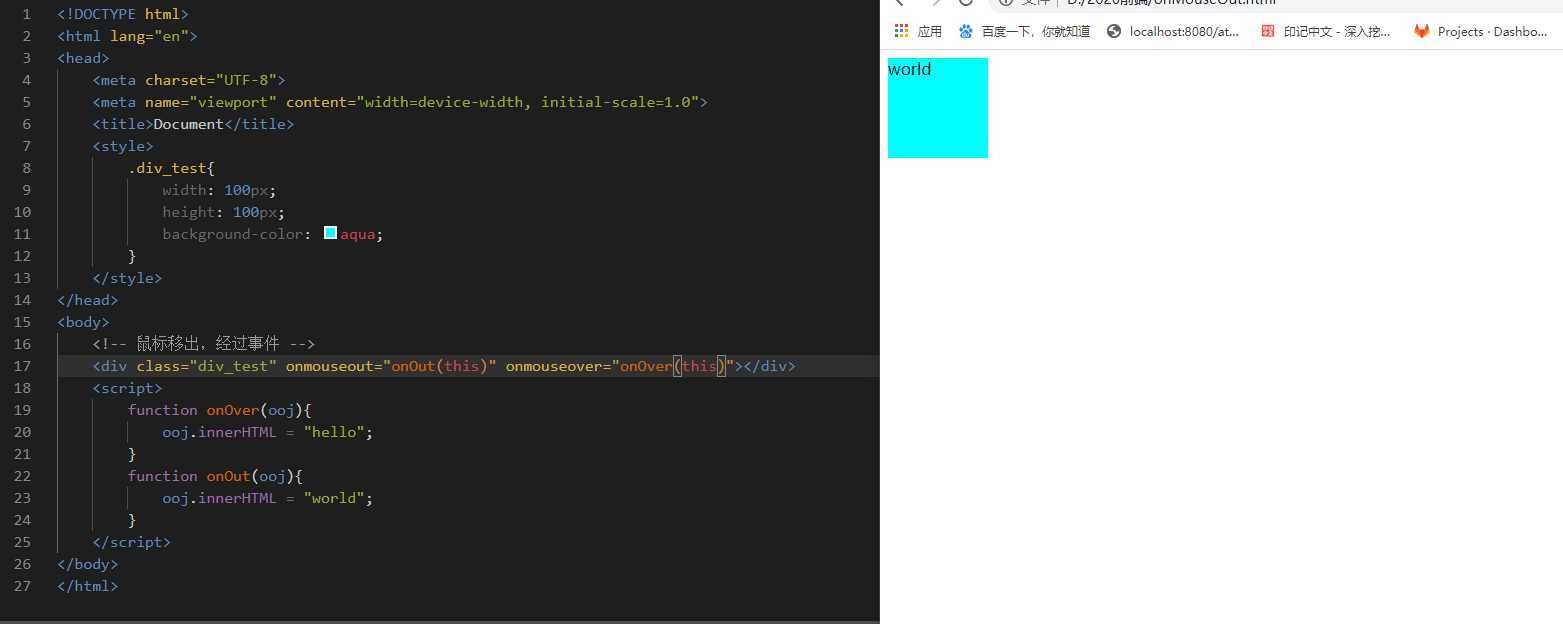1563x624 pixels.
Task: Click the lang="en" attribute
Action: click(149, 36)
